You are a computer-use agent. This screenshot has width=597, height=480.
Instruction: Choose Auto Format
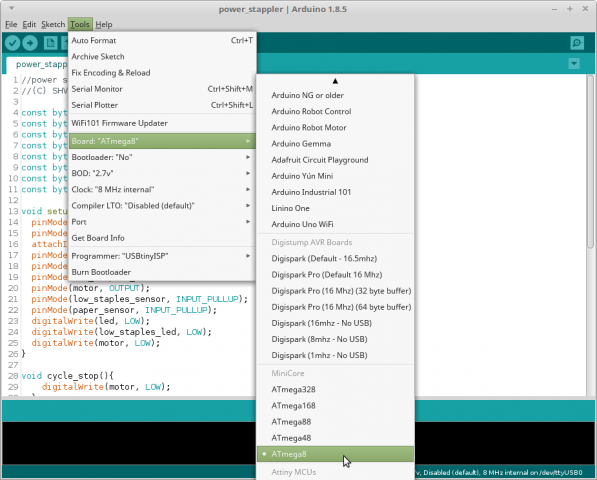pyautogui.click(x=162, y=40)
